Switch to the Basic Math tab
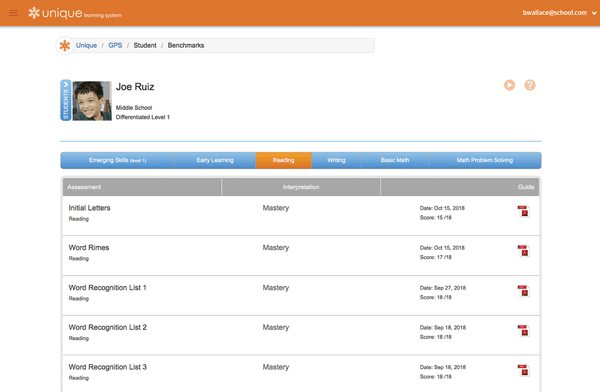 point(395,160)
